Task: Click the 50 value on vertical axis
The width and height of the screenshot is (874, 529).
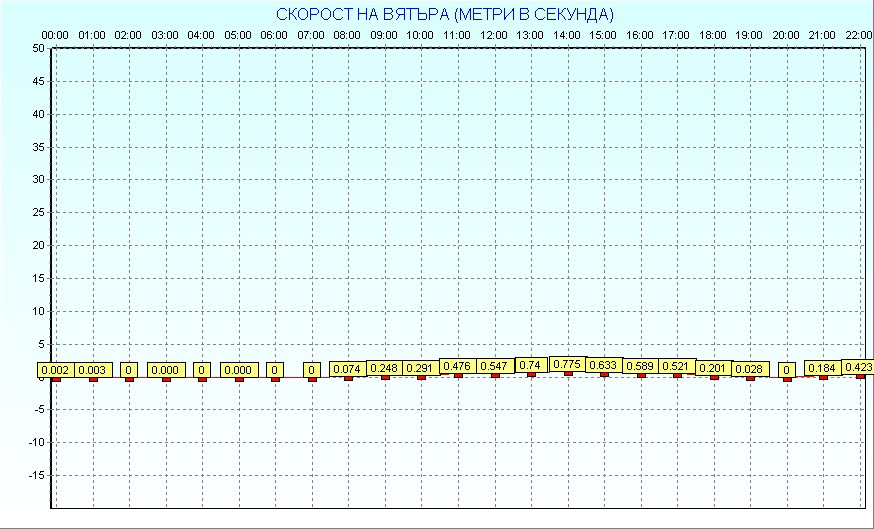Action: coord(38,48)
